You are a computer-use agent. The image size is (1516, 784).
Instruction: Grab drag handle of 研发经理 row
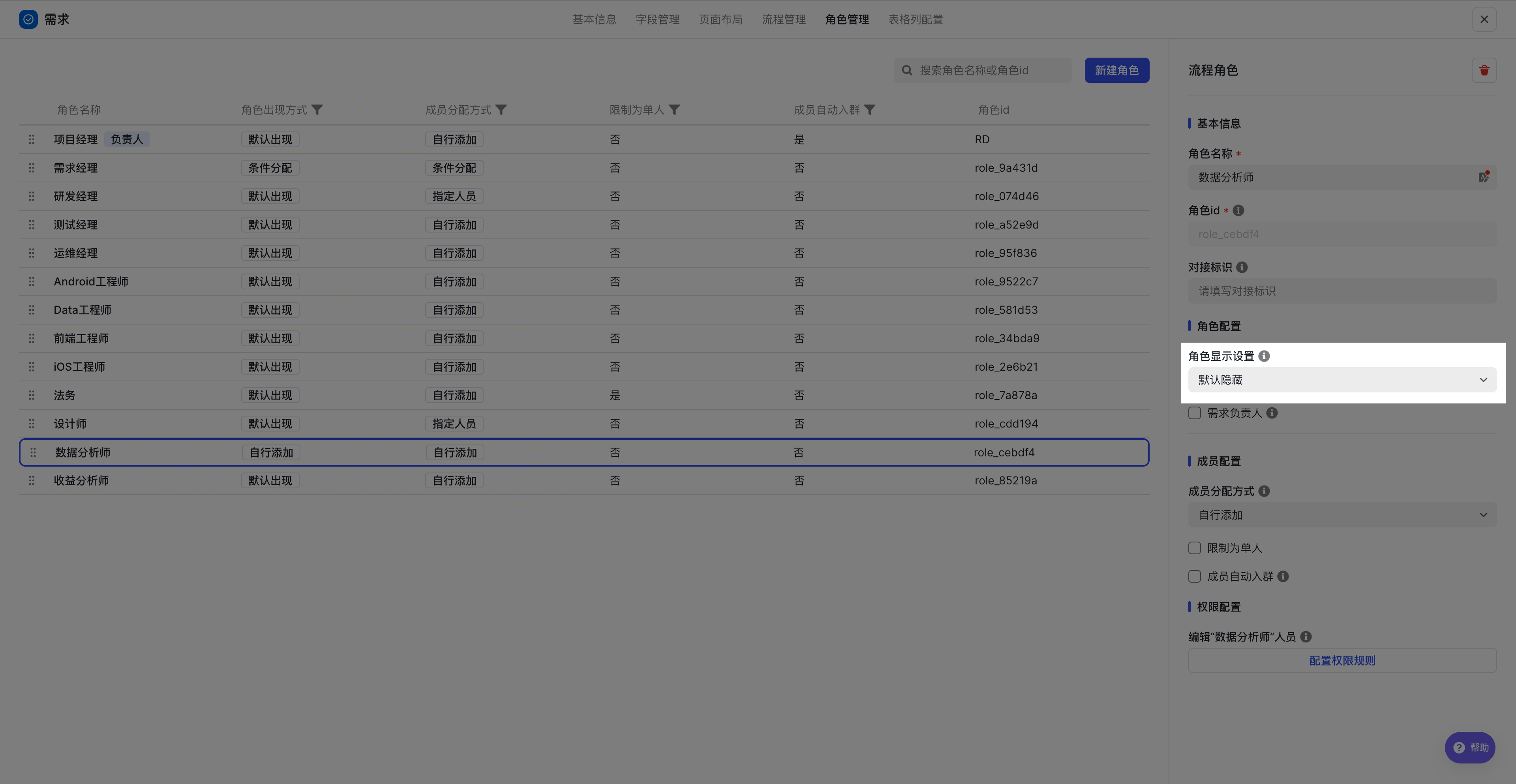point(32,196)
